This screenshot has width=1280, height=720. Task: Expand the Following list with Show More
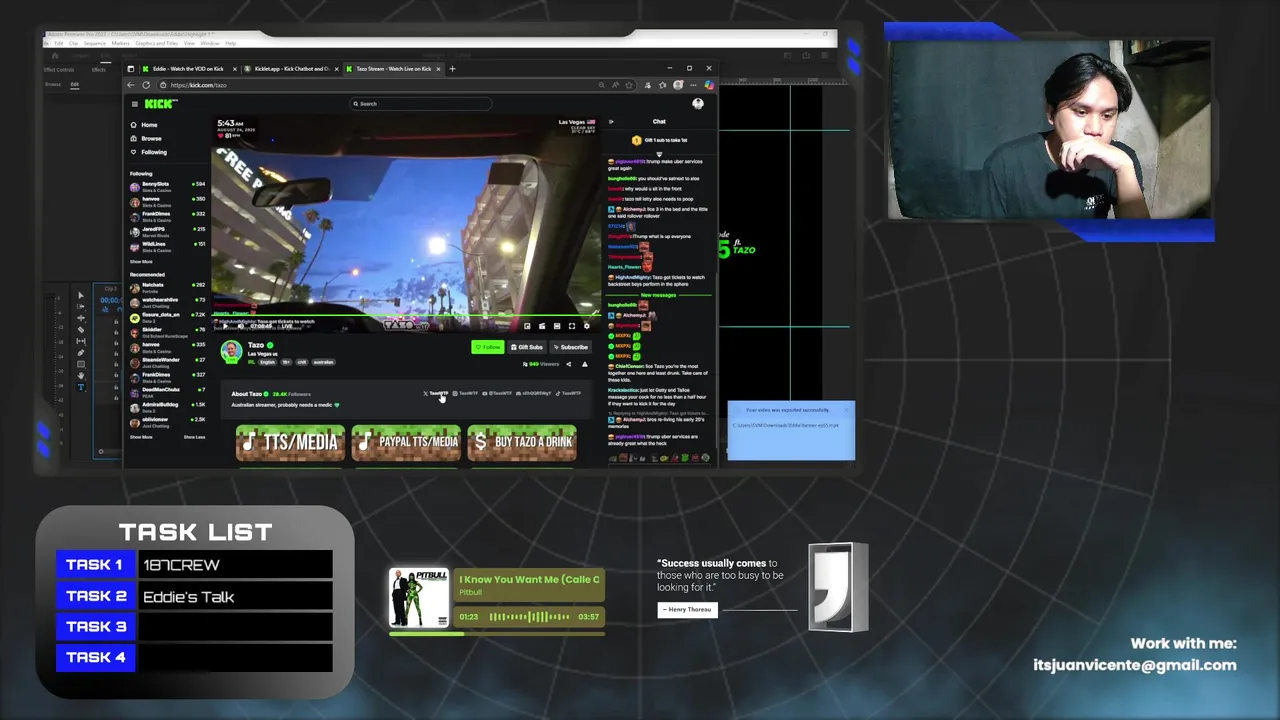click(x=141, y=261)
